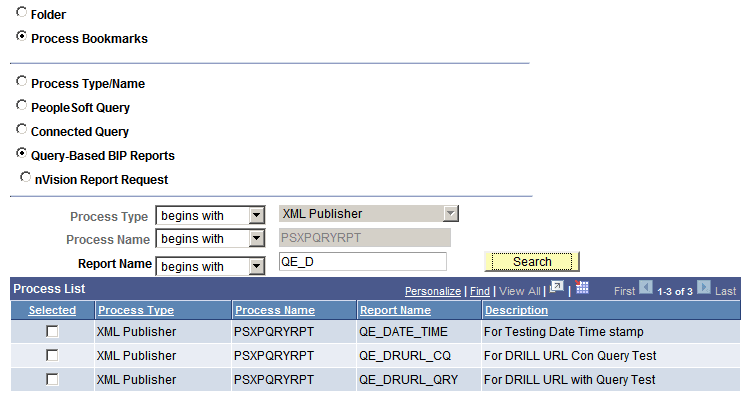Click XML Publisher cell in the QE_DATE_TIME row
This screenshot has height=399, width=748.
tap(136, 332)
